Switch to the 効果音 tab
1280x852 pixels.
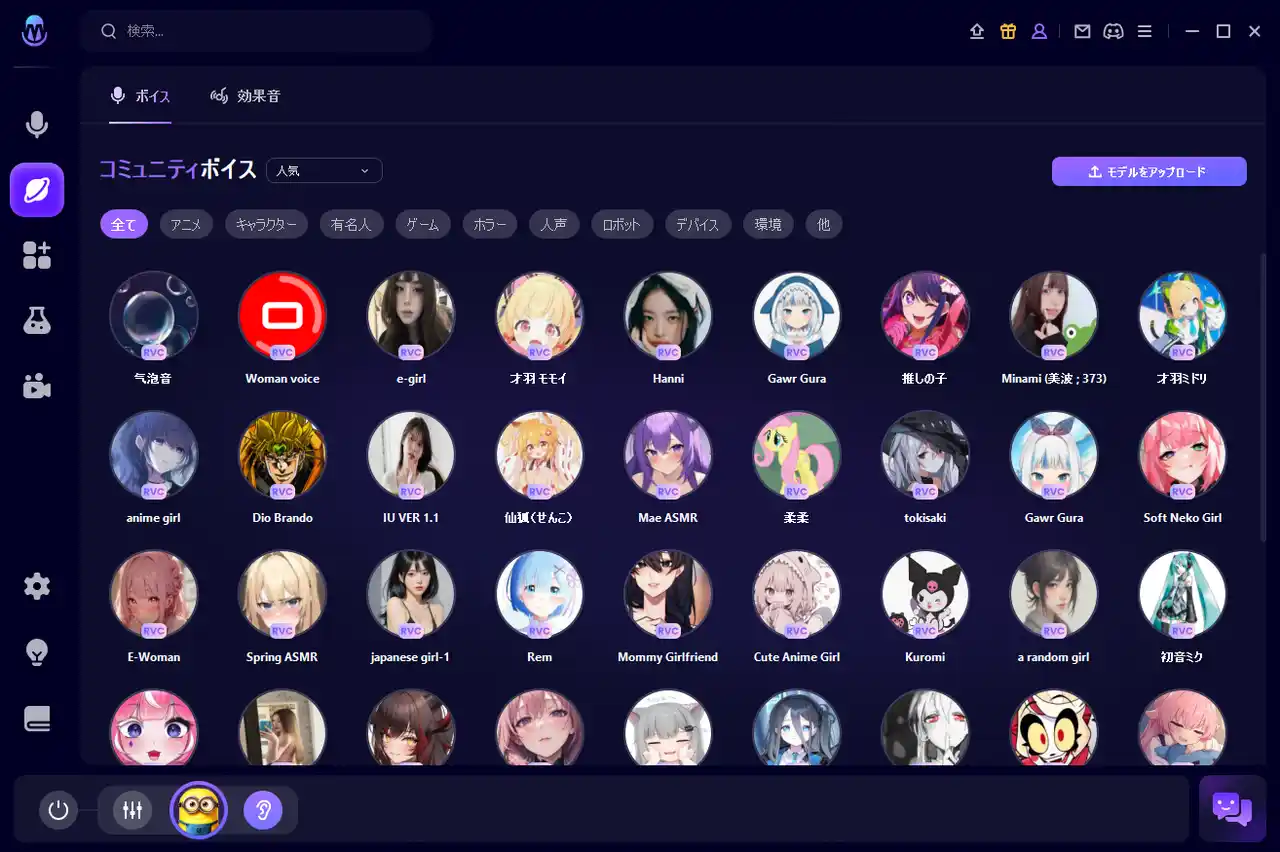click(246, 96)
